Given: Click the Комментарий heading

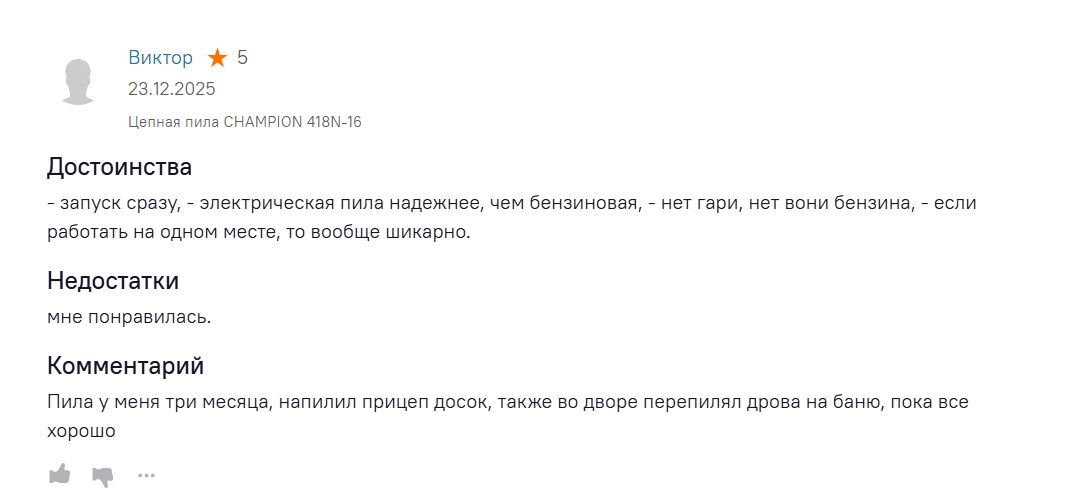Looking at the screenshot, I should (125, 365).
